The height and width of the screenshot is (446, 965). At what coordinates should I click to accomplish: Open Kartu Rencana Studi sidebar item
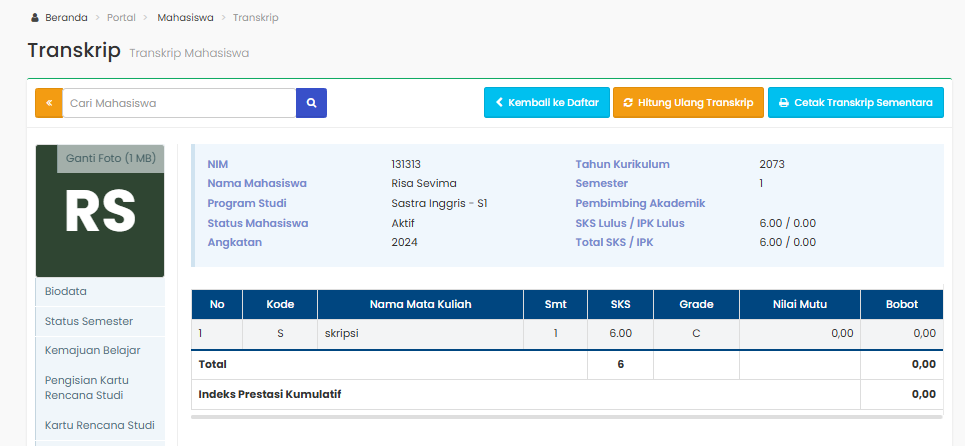point(100,425)
